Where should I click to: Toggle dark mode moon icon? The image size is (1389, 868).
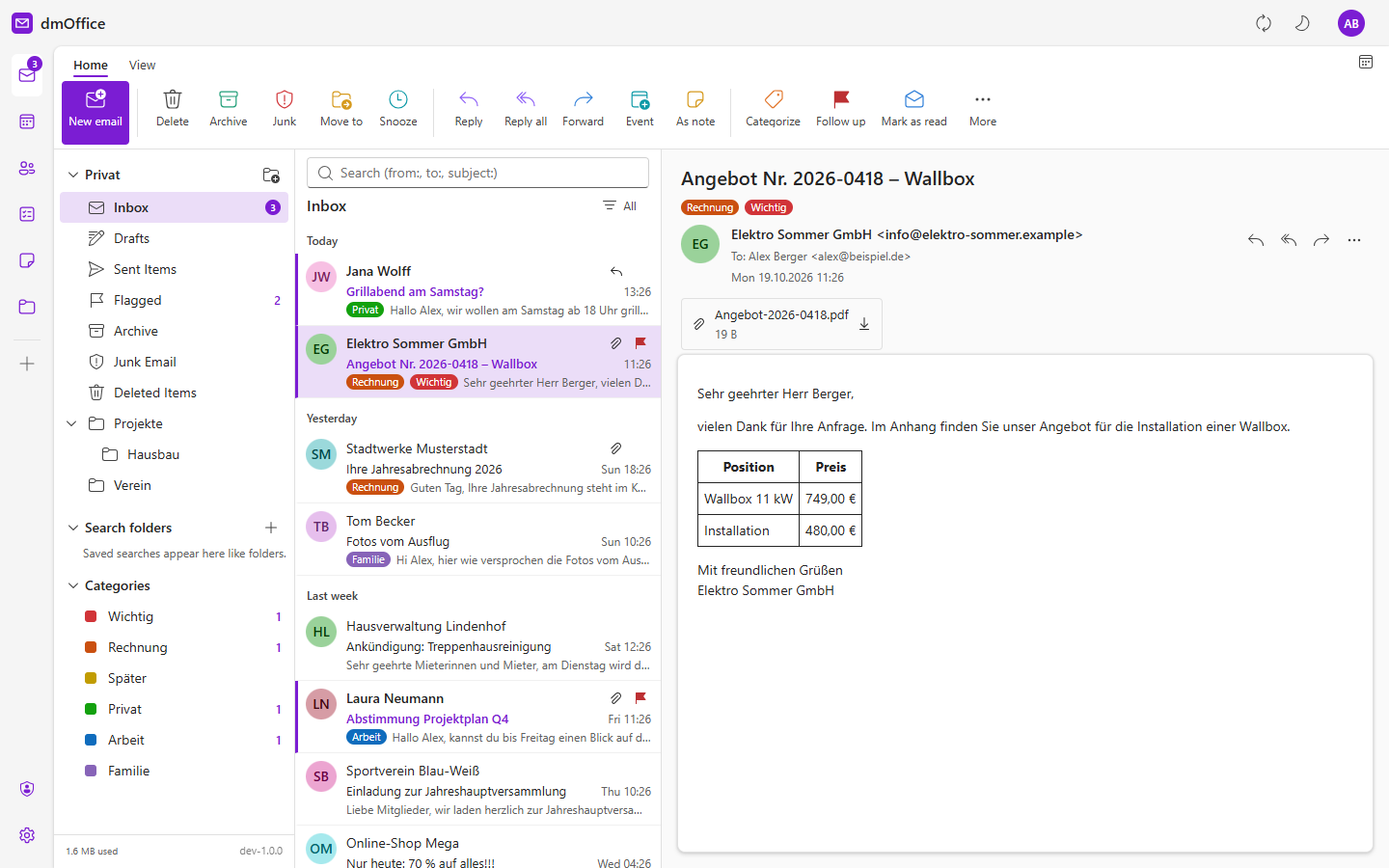point(1302,23)
